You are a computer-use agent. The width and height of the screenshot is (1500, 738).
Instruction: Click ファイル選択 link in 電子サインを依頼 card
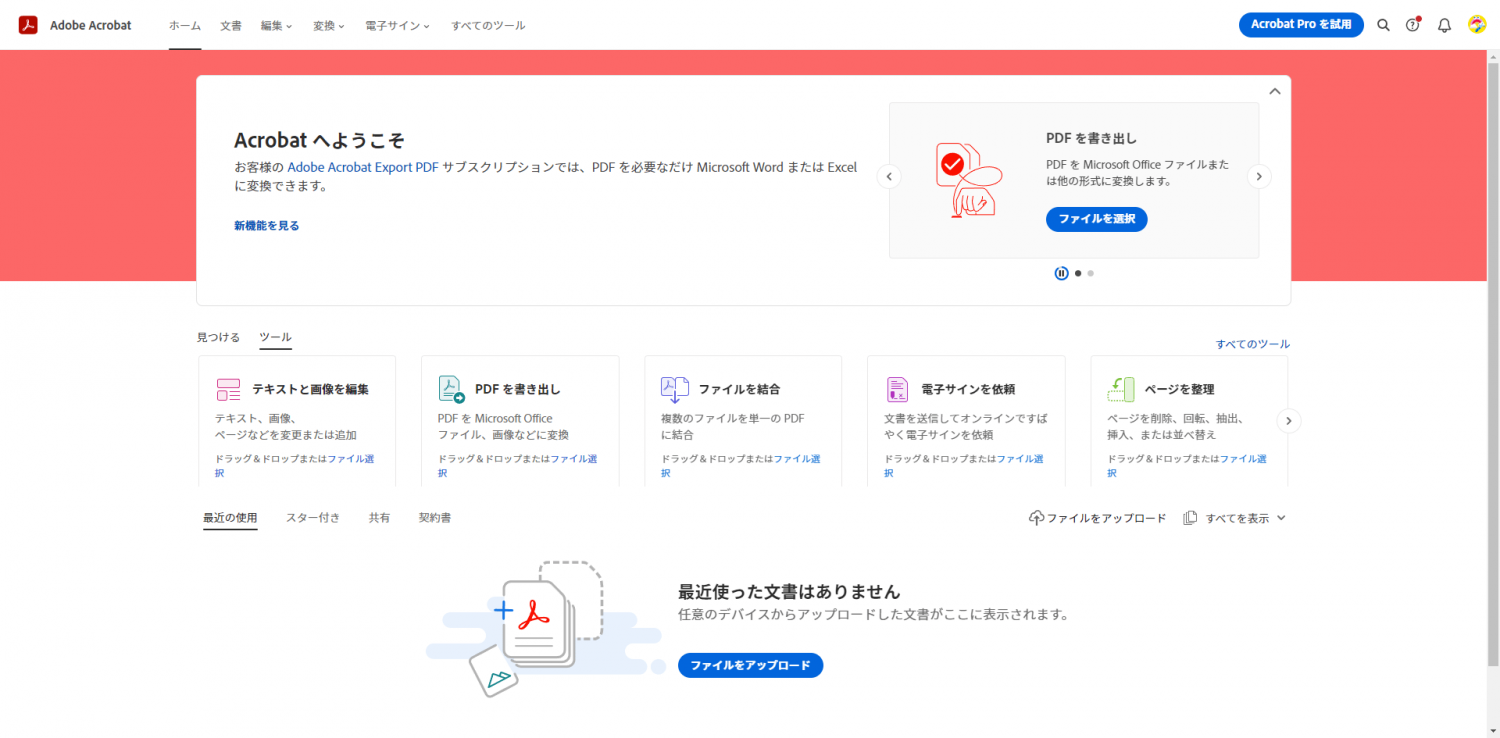click(1020, 459)
